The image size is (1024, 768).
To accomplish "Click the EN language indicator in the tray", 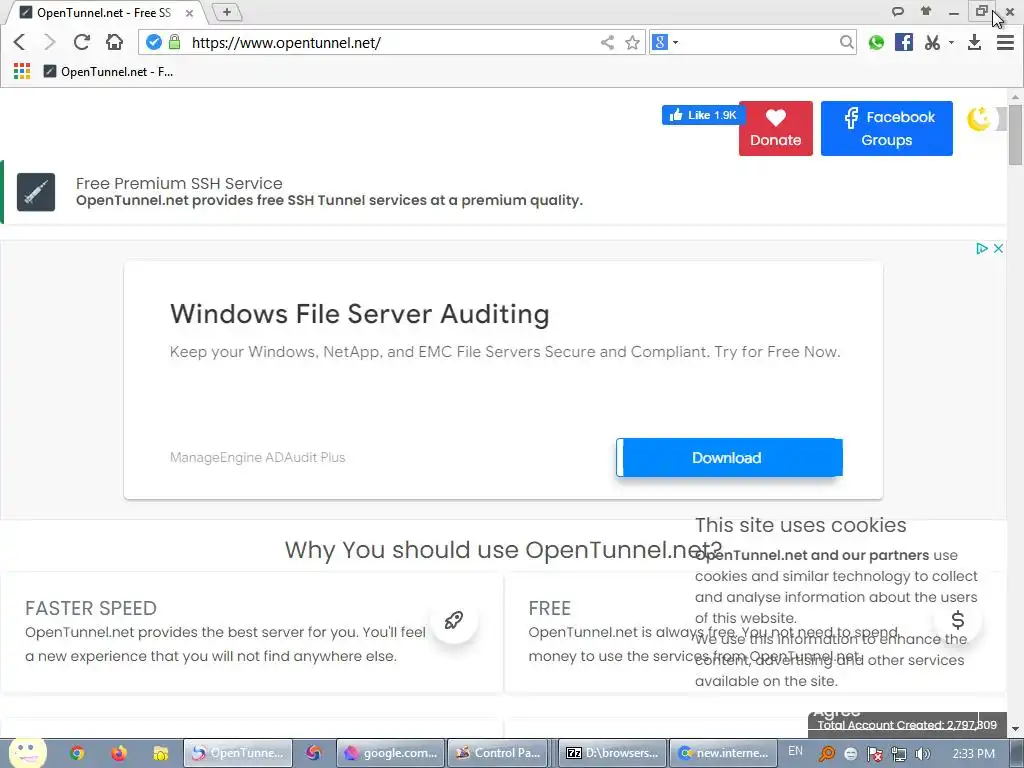I will (795, 751).
